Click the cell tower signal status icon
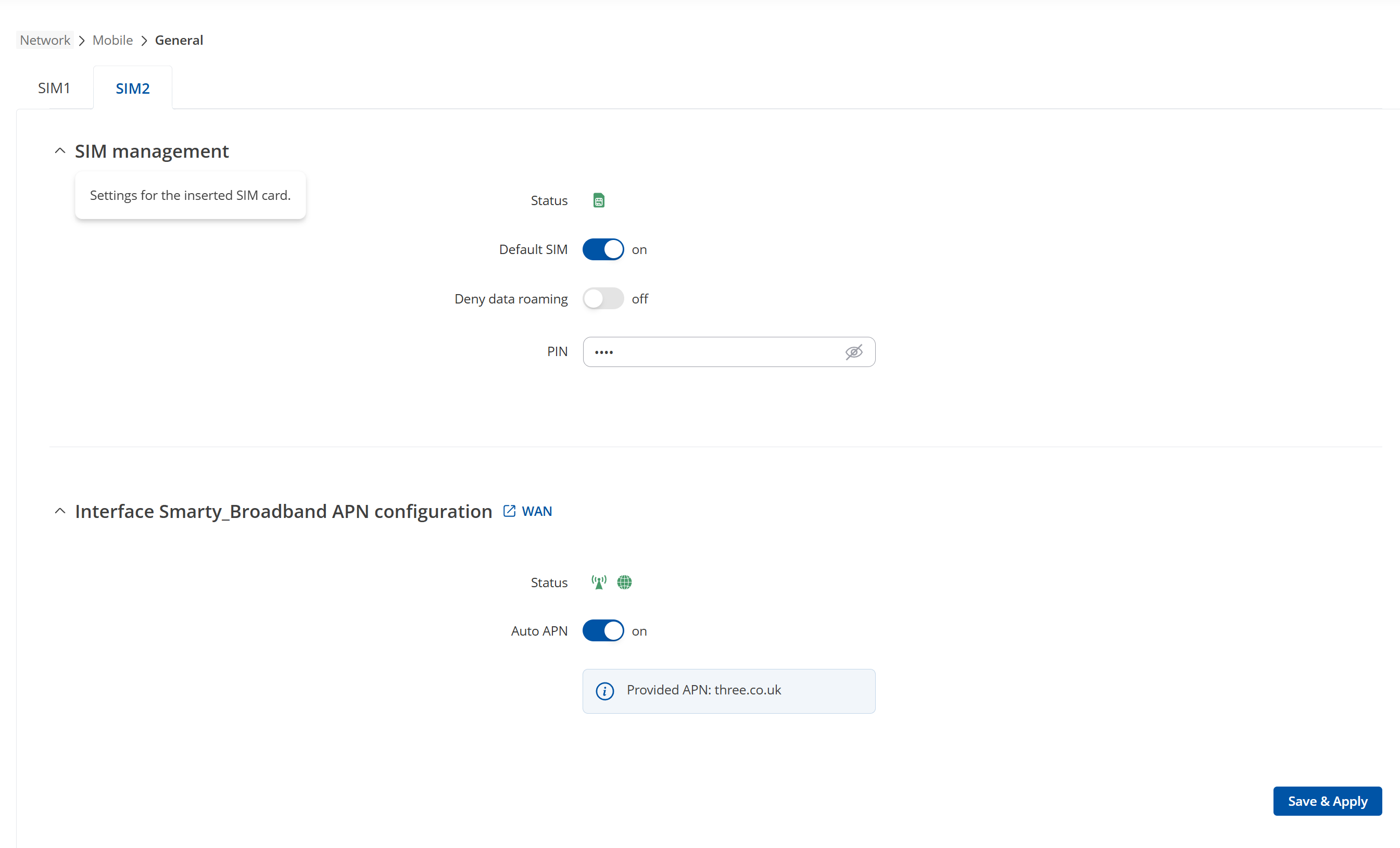1400x848 pixels. 598,582
